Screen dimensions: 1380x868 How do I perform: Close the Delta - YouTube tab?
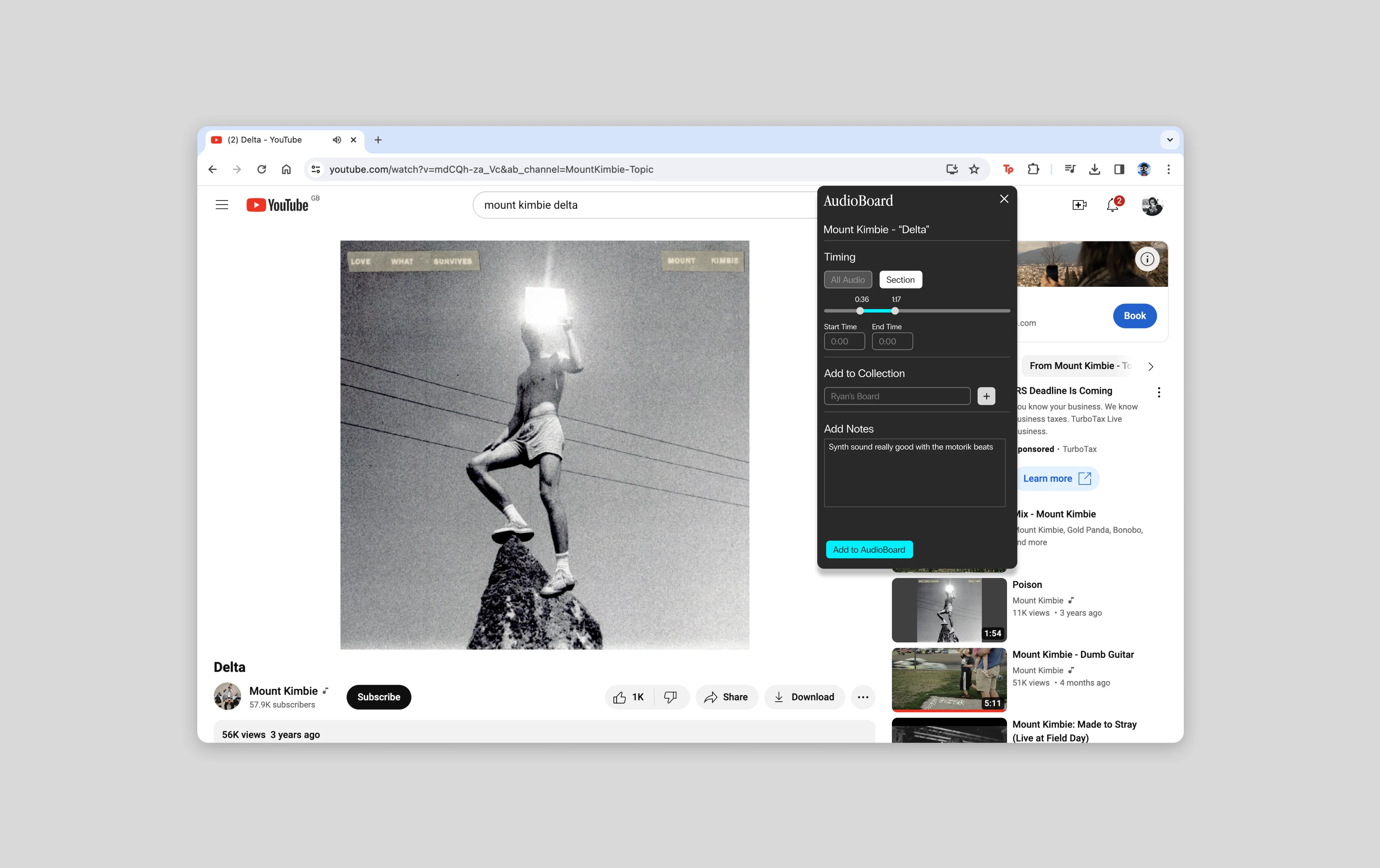(x=354, y=140)
